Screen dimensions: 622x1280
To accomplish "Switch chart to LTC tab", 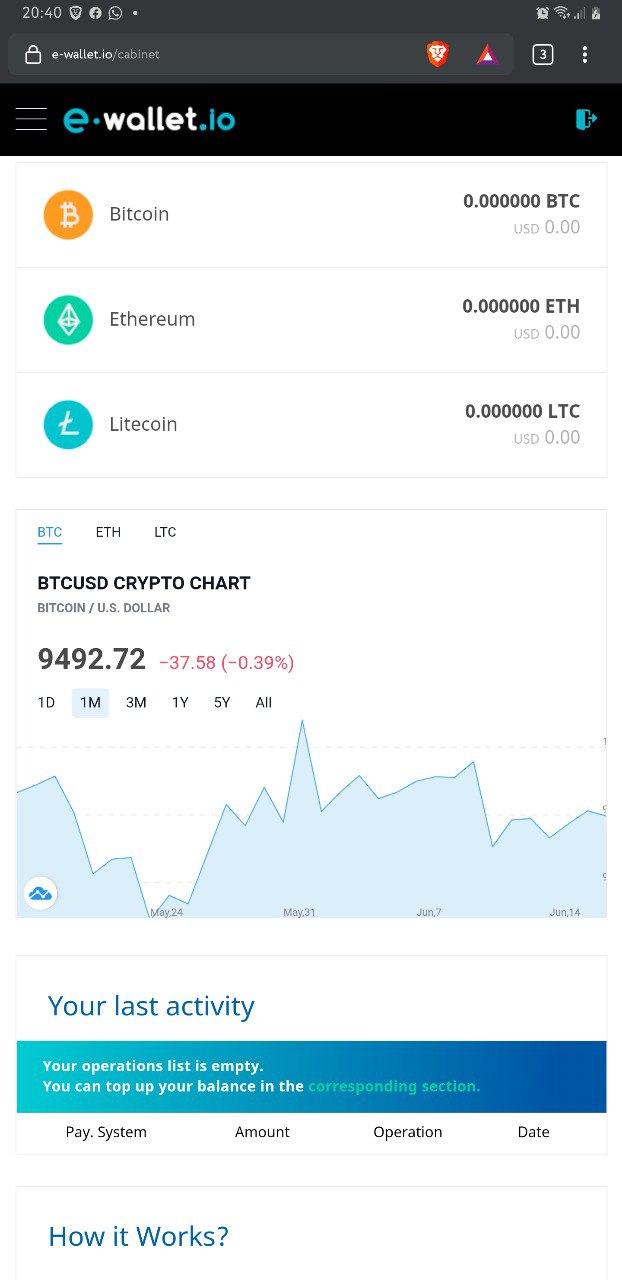I will [x=165, y=532].
